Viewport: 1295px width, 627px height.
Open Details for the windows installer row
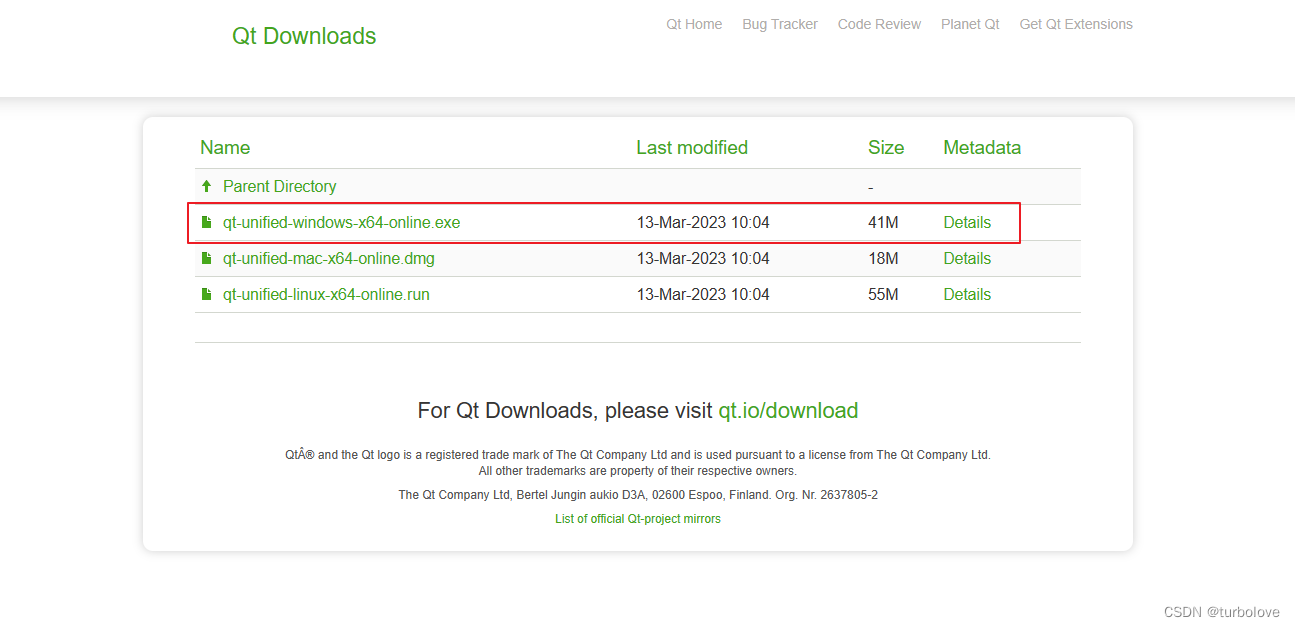967,222
